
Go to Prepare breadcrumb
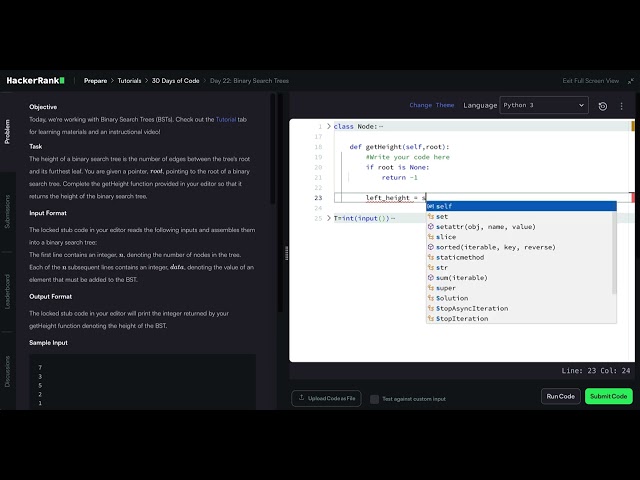click(96, 81)
